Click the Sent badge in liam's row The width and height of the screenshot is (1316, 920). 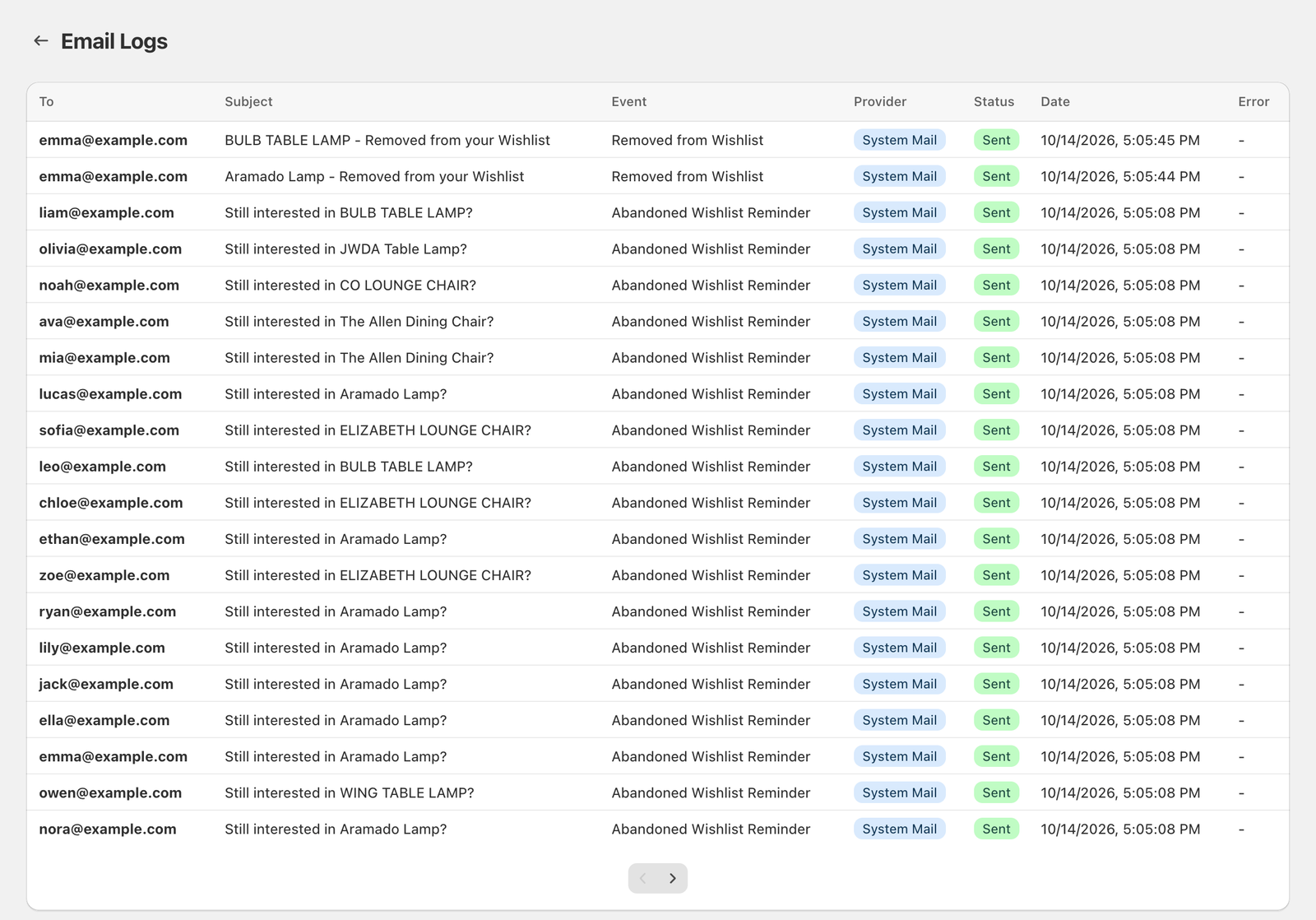pyautogui.click(x=996, y=212)
